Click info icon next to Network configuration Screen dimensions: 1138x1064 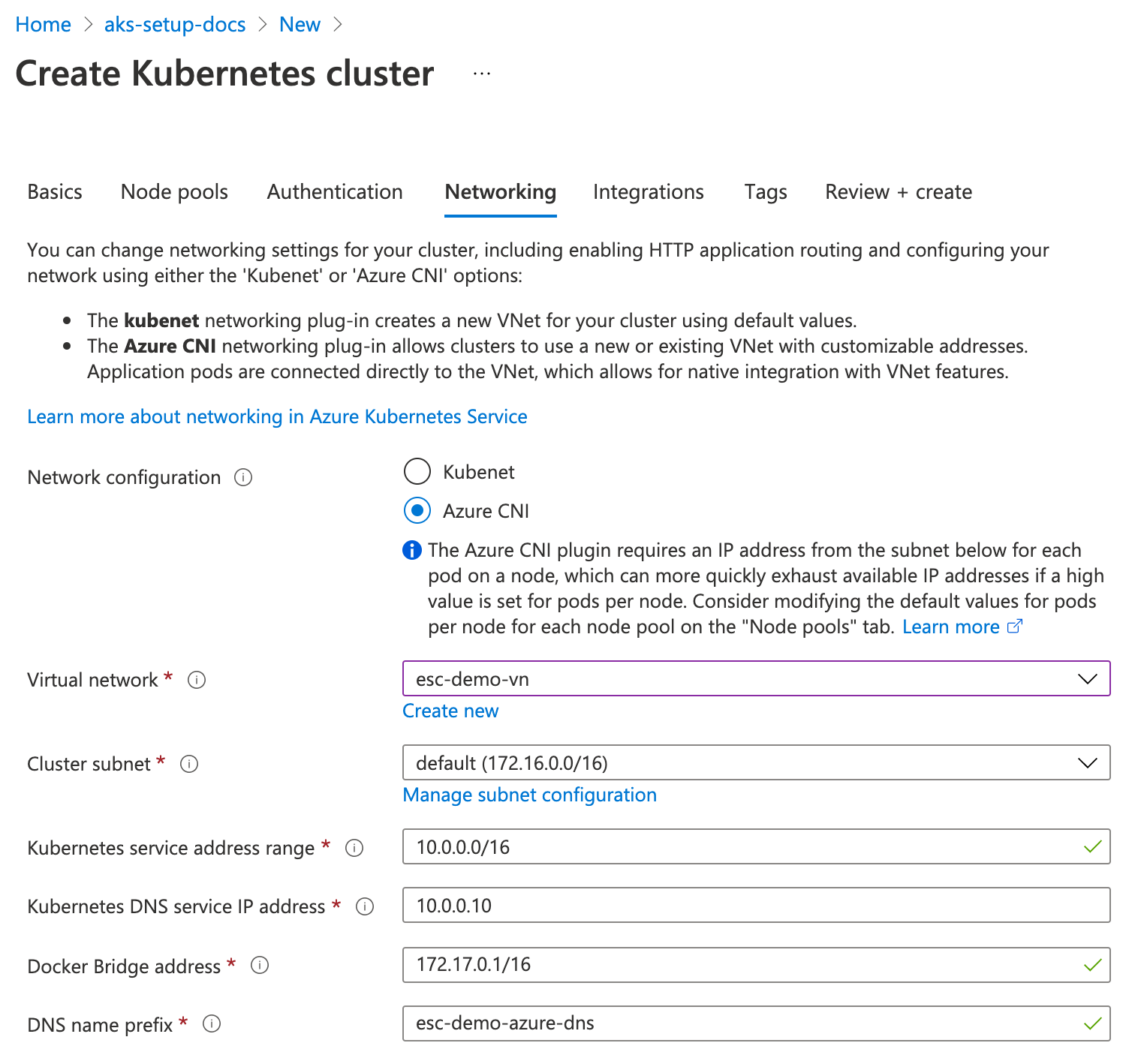[243, 477]
